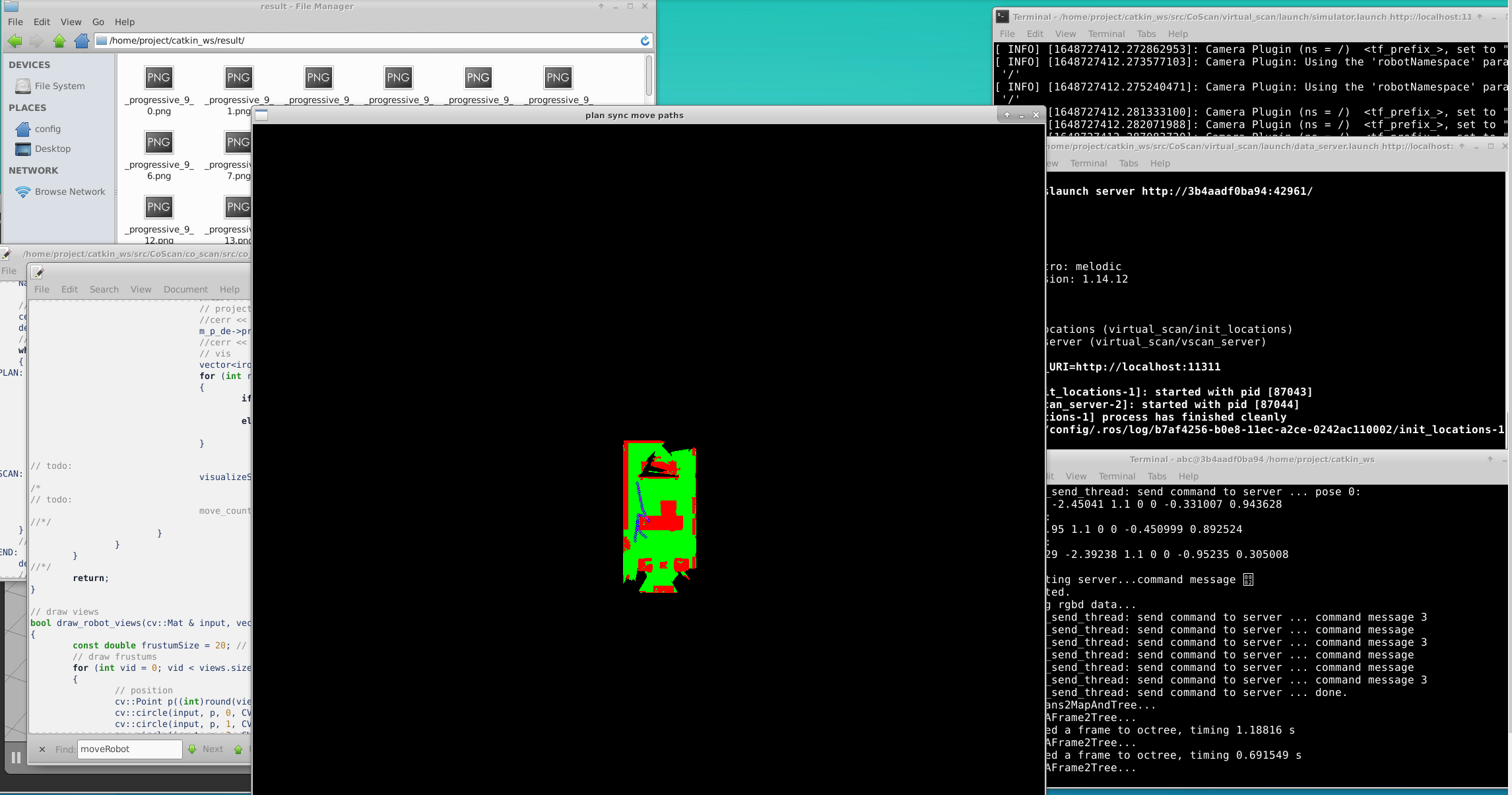Close the find bar with the X button
Image resolution: width=1512 pixels, height=795 pixels.
pos(42,749)
